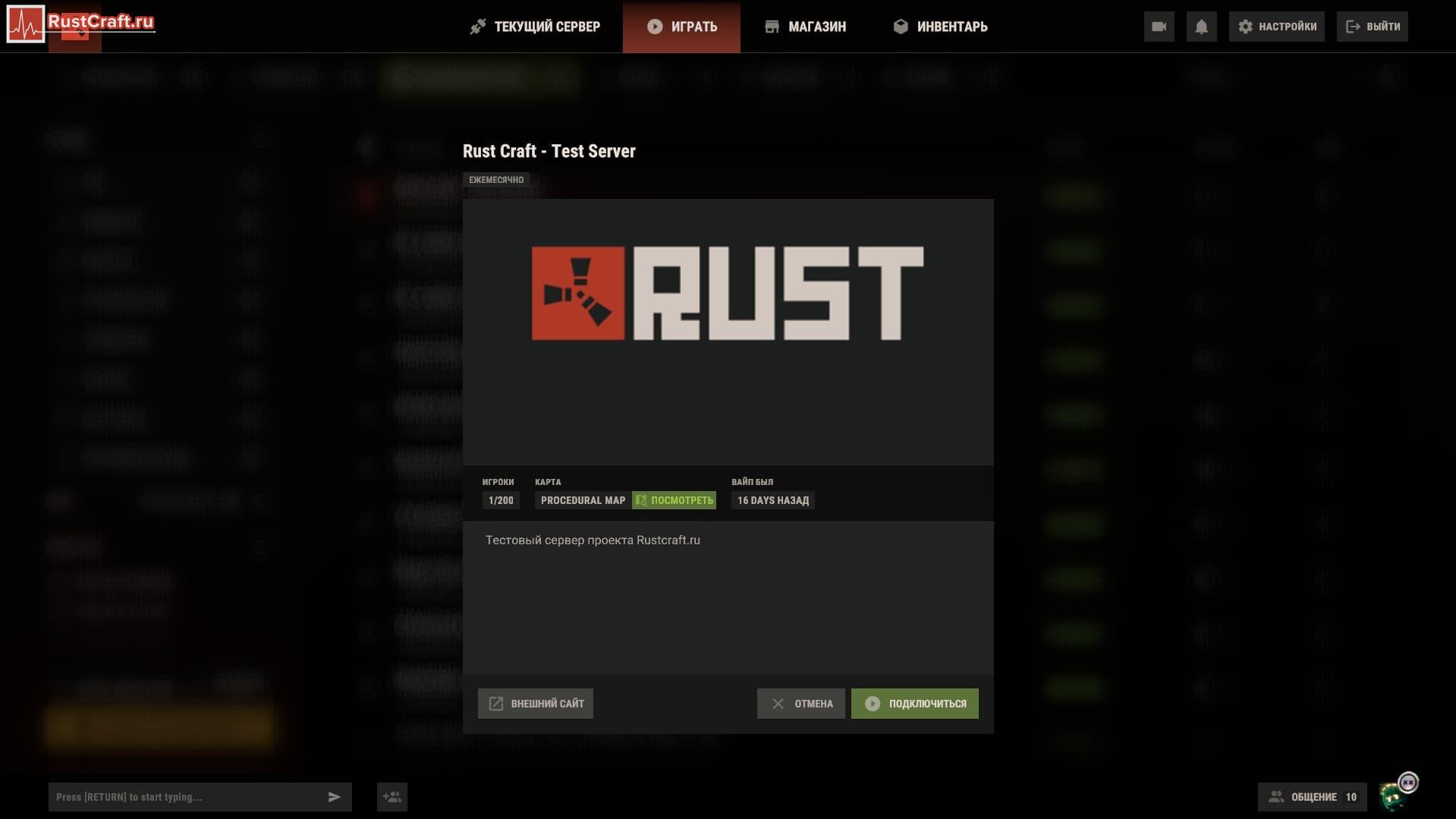The height and width of the screenshot is (819, 1456).
Task: Click the add friends group icon
Action: 392,797
